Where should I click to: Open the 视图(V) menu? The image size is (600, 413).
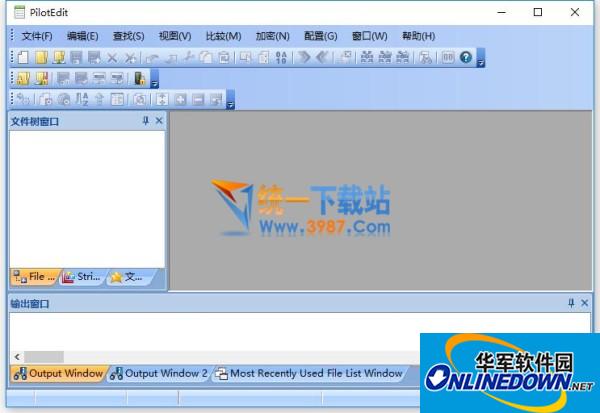(175, 36)
